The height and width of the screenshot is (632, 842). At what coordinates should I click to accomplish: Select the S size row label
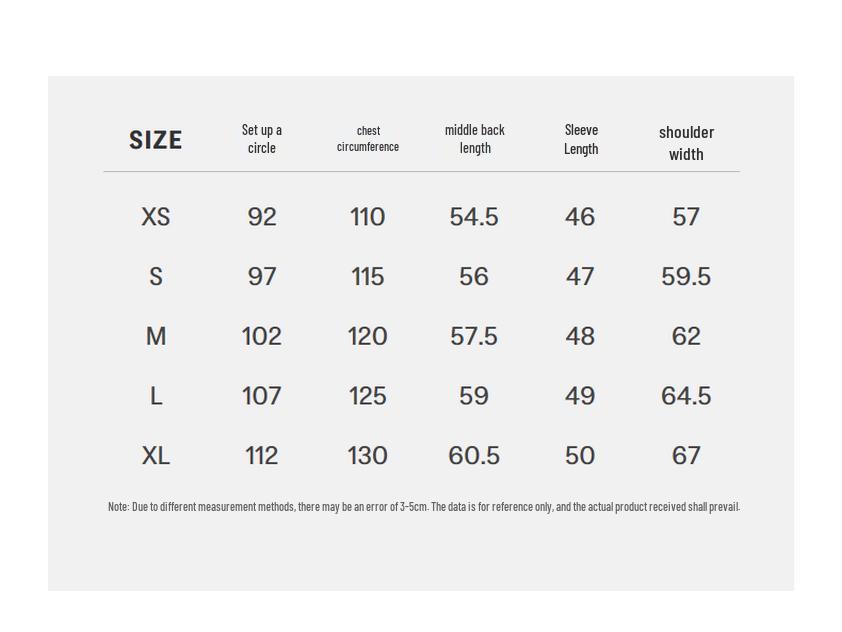coord(156,277)
